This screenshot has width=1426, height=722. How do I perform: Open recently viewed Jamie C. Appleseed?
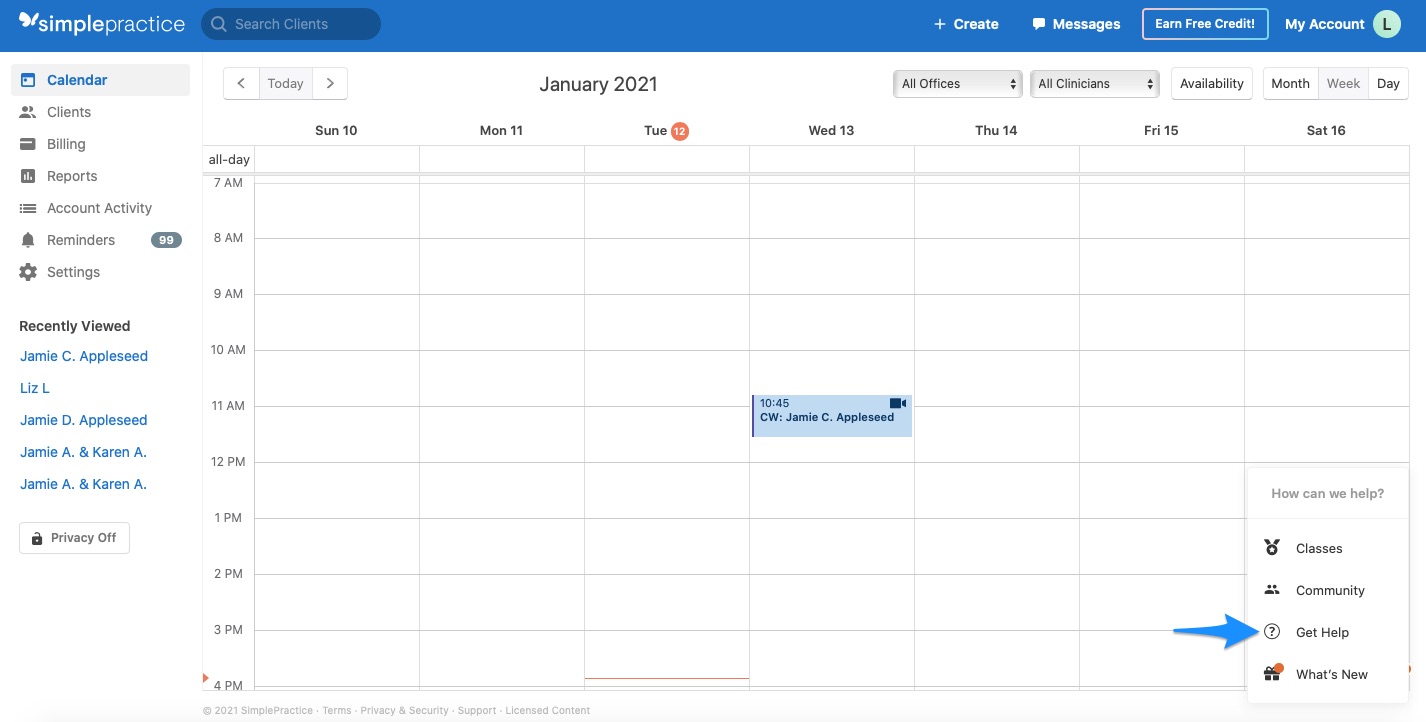click(x=84, y=356)
